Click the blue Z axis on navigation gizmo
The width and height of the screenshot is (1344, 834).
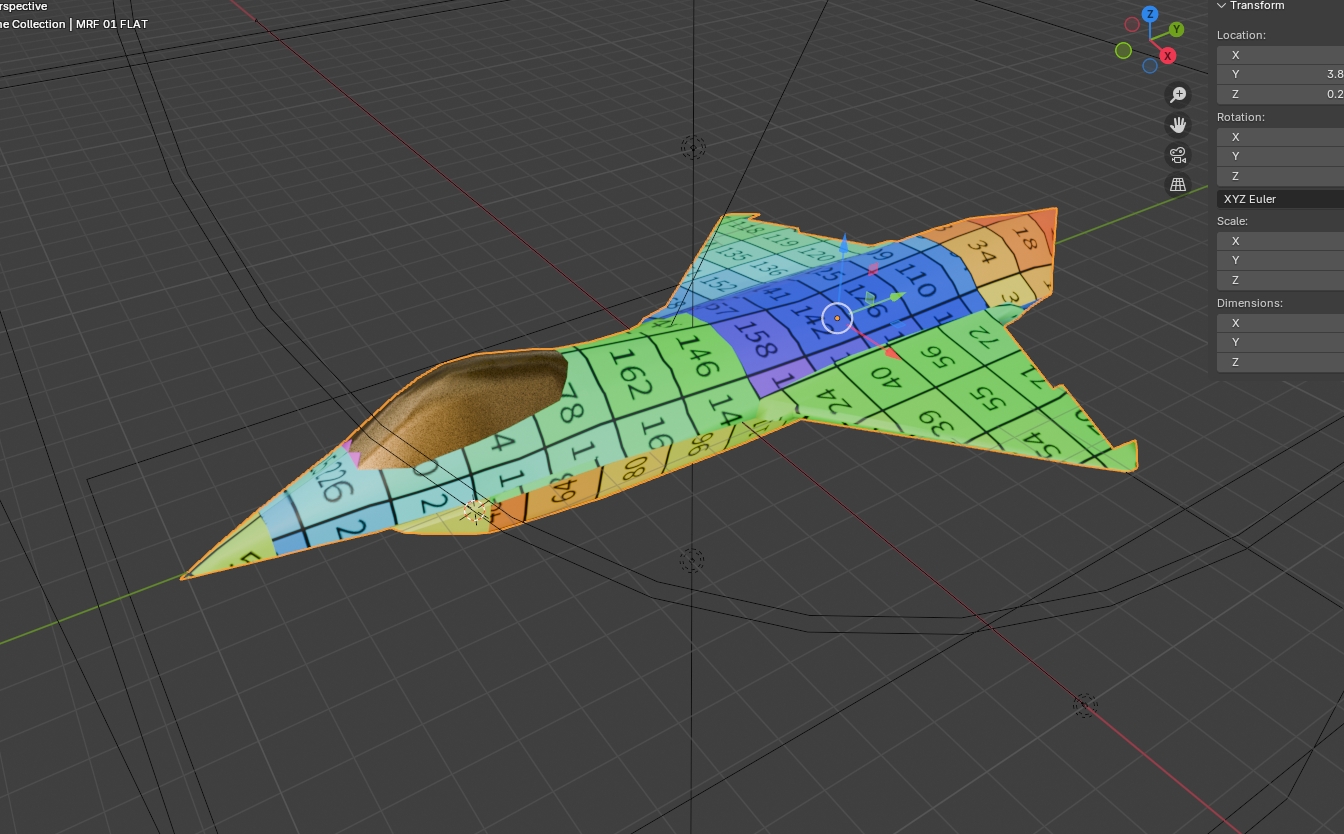pyautogui.click(x=1150, y=14)
